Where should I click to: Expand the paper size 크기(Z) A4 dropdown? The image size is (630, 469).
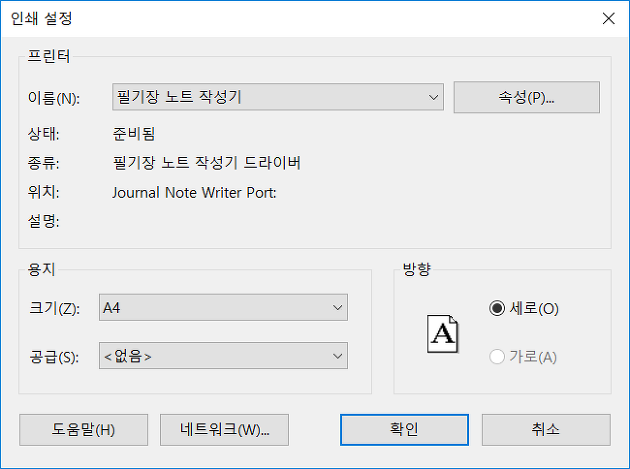(x=223, y=307)
